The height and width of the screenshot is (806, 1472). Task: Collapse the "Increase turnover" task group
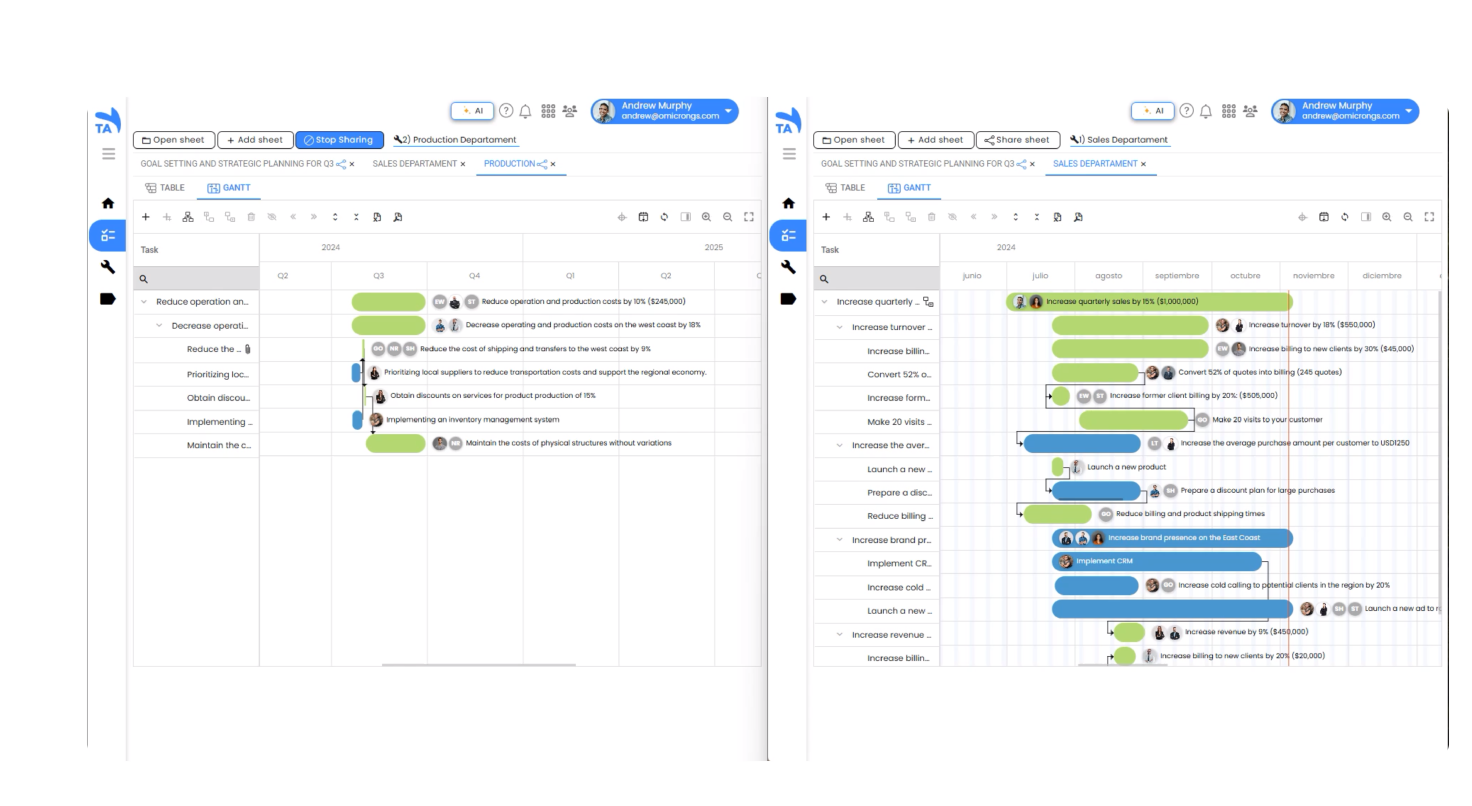840,327
